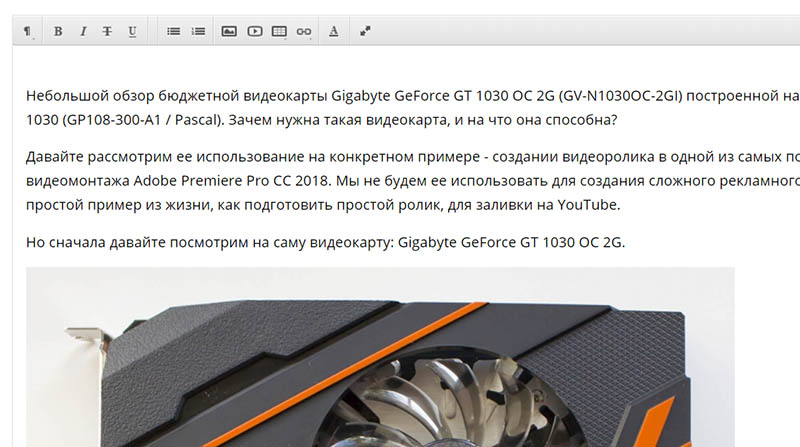Viewport: 800px width, 447px height.
Task: Insert an image into the article
Action: (x=229, y=32)
